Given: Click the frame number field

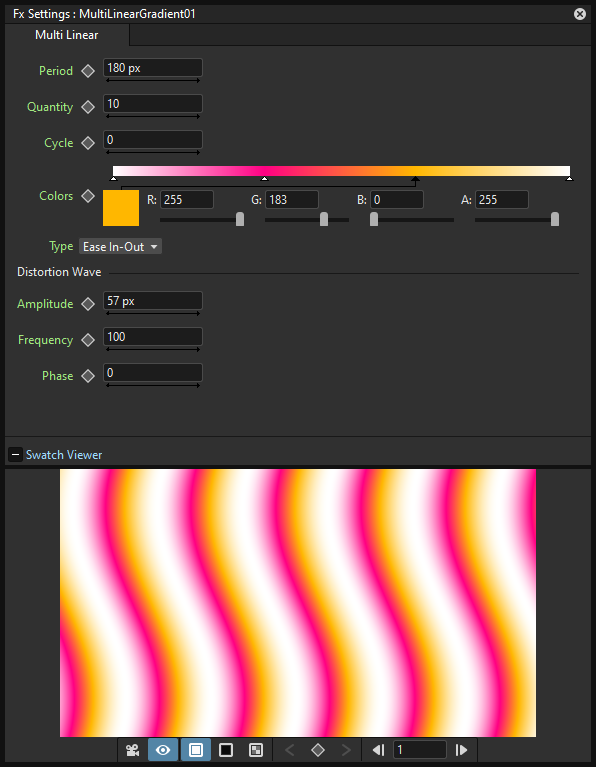Looking at the screenshot, I should (x=420, y=750).
